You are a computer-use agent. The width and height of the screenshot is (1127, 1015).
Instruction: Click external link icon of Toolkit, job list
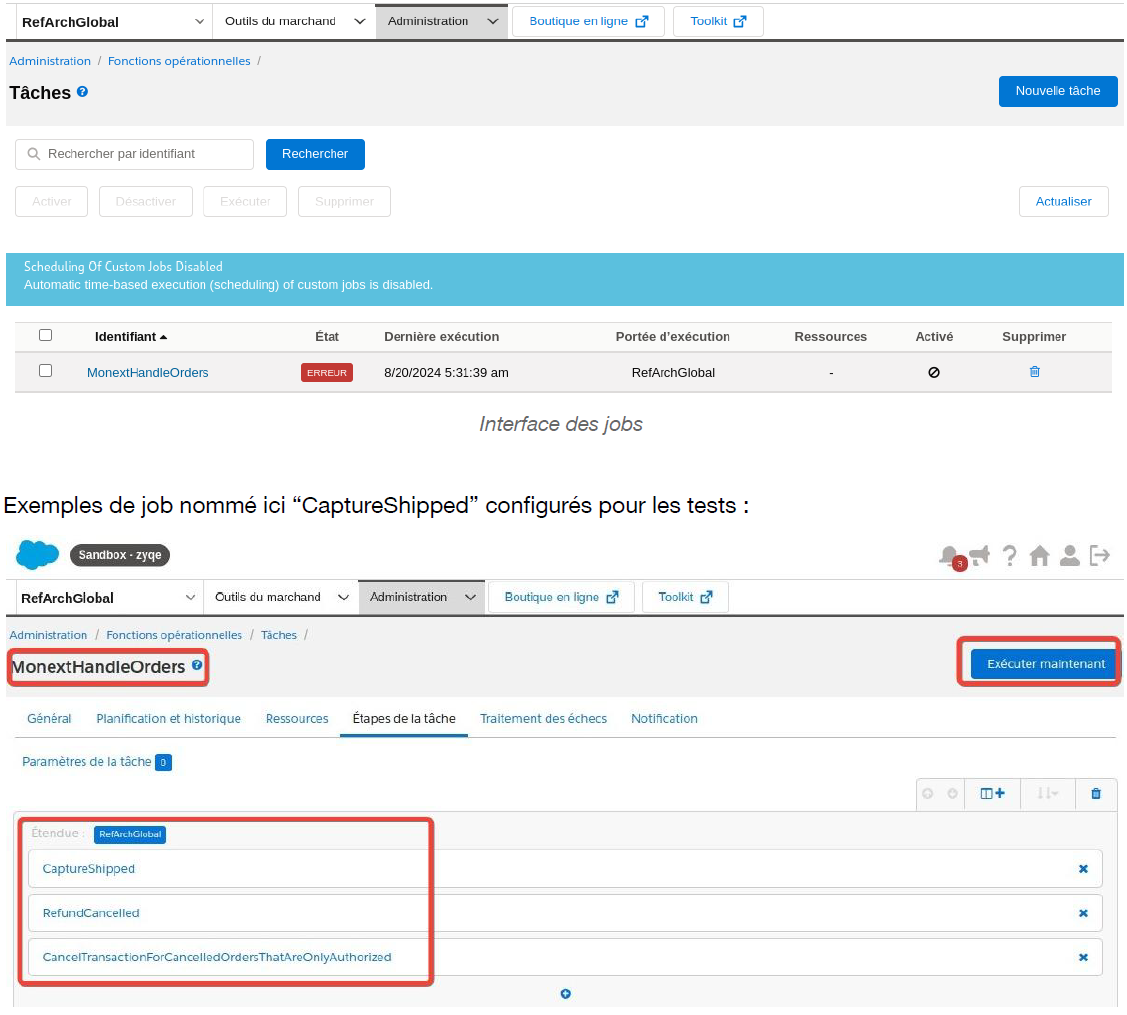pyautogui.click(x=740, y=22)
